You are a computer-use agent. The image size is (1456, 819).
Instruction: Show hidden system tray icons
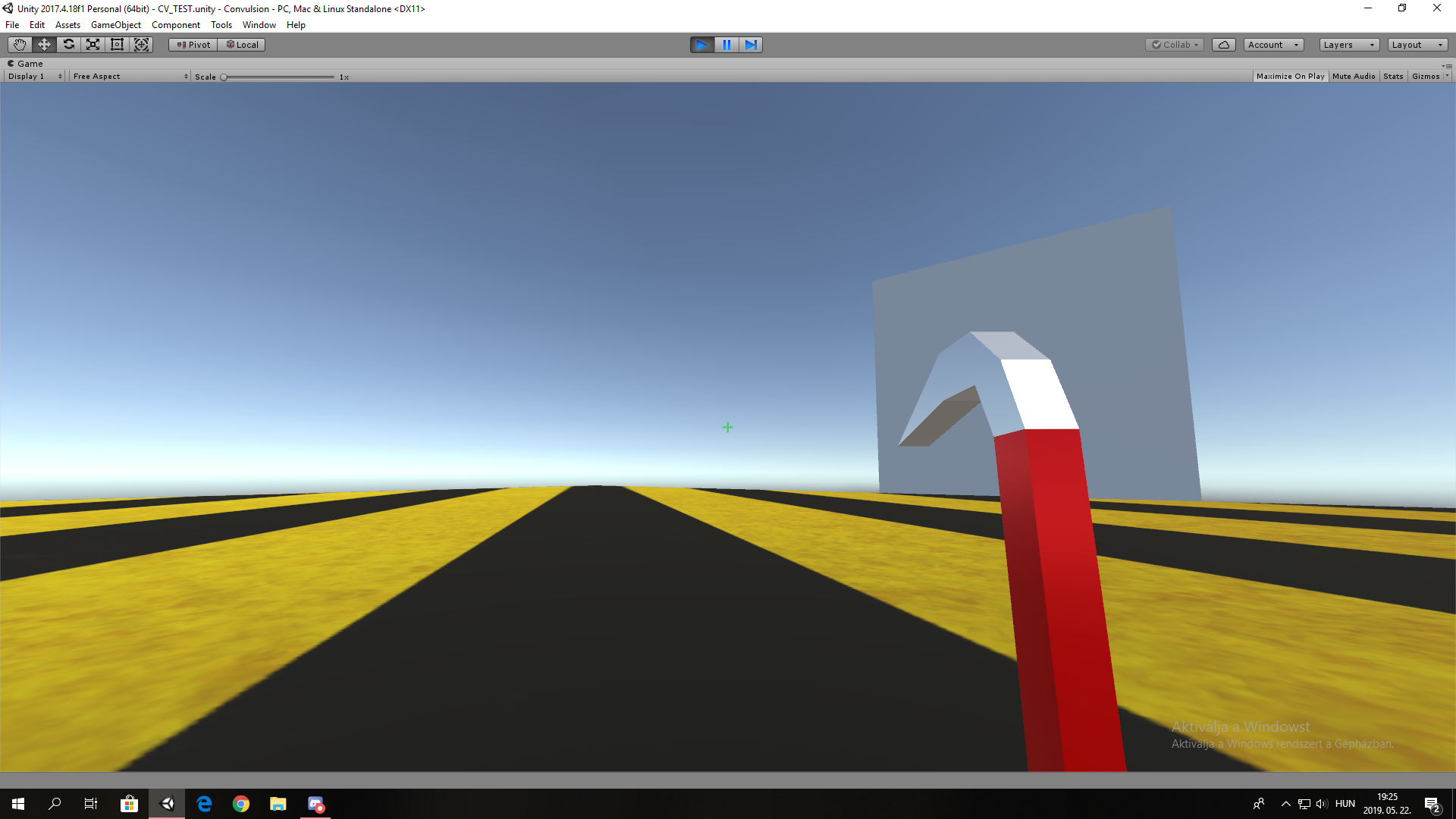1285,804
